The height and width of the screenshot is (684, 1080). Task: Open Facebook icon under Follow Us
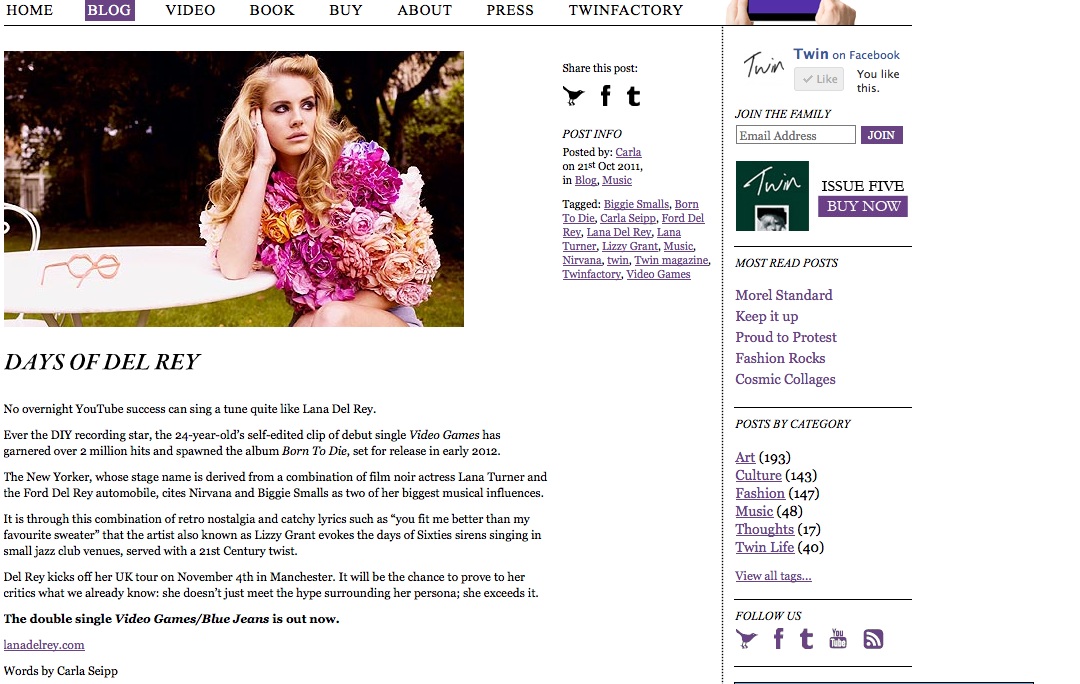(x=778, y=639)
